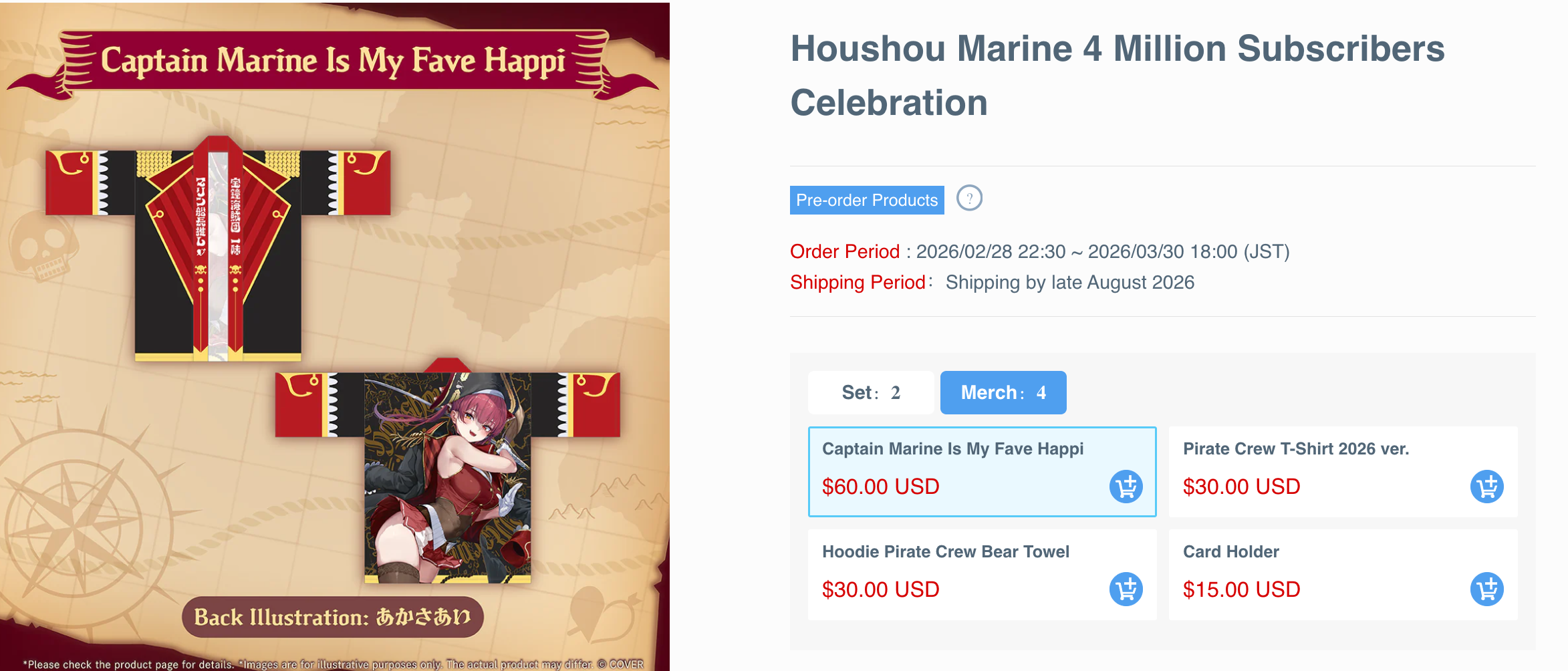Click the Pre-order Products badge
Image resolution: width=1568 pixels, height=671 pixels.
[867, 200]
